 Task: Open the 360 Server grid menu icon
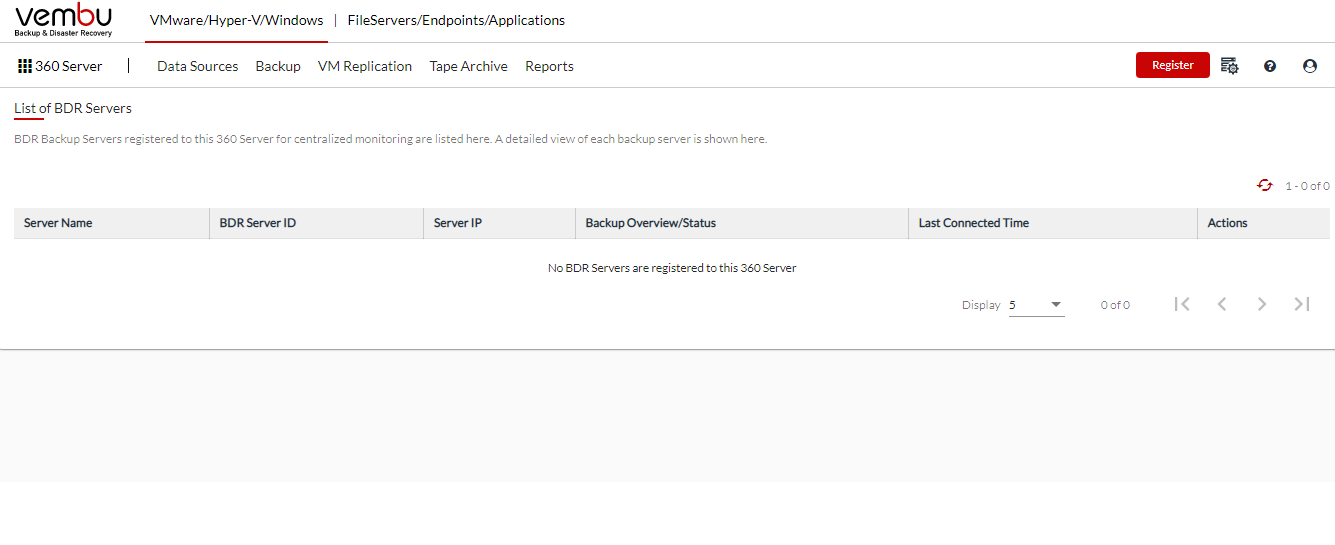(25, 66)
